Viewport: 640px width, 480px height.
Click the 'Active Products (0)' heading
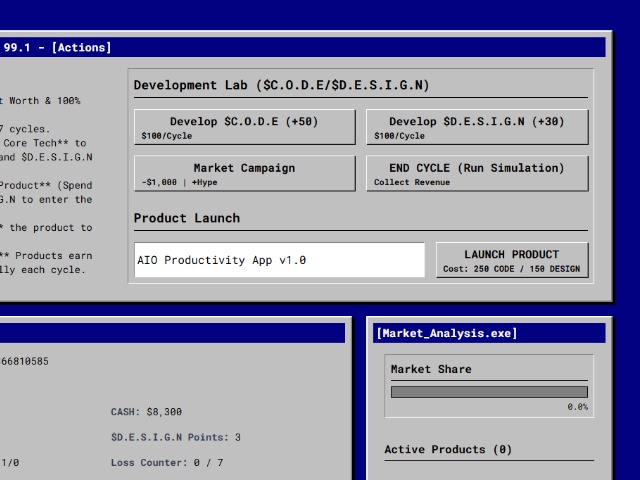[448, 449]
